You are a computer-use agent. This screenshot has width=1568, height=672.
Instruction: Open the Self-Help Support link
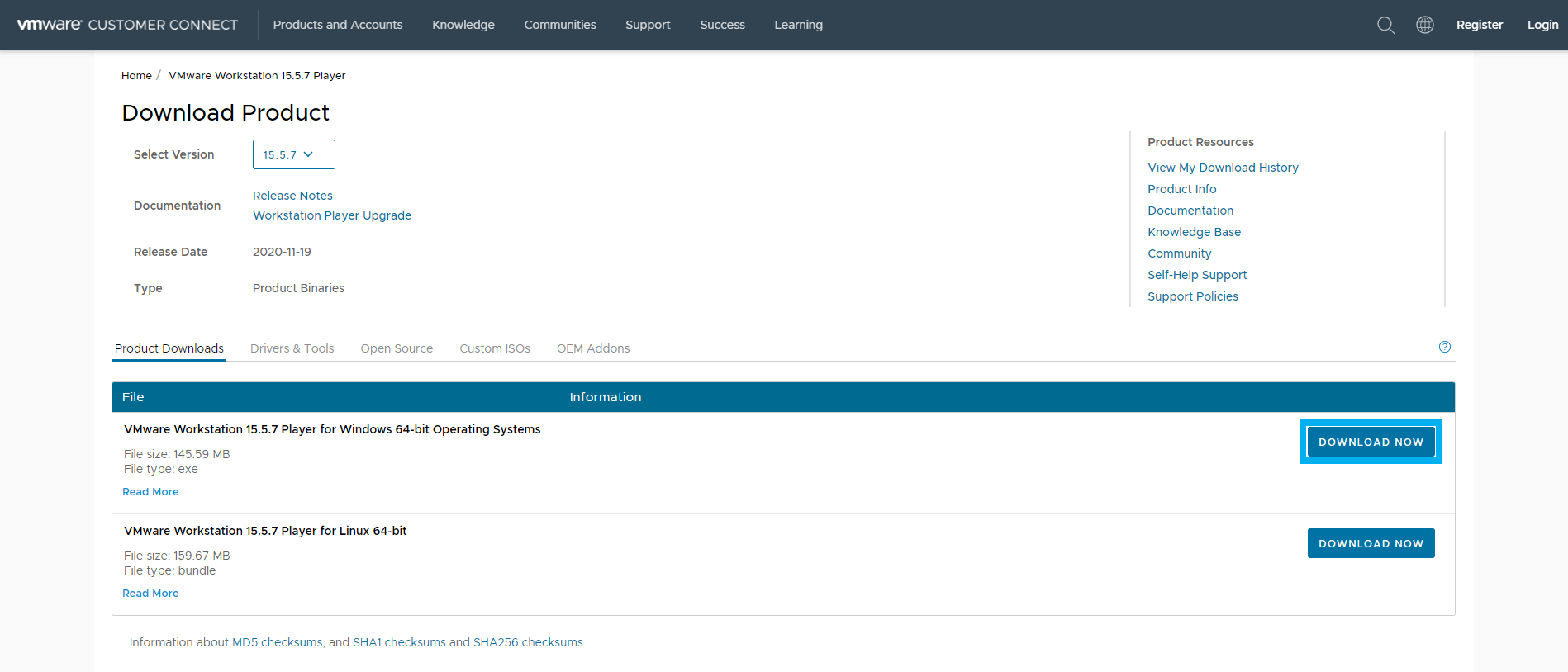(x=1197, y=275)
